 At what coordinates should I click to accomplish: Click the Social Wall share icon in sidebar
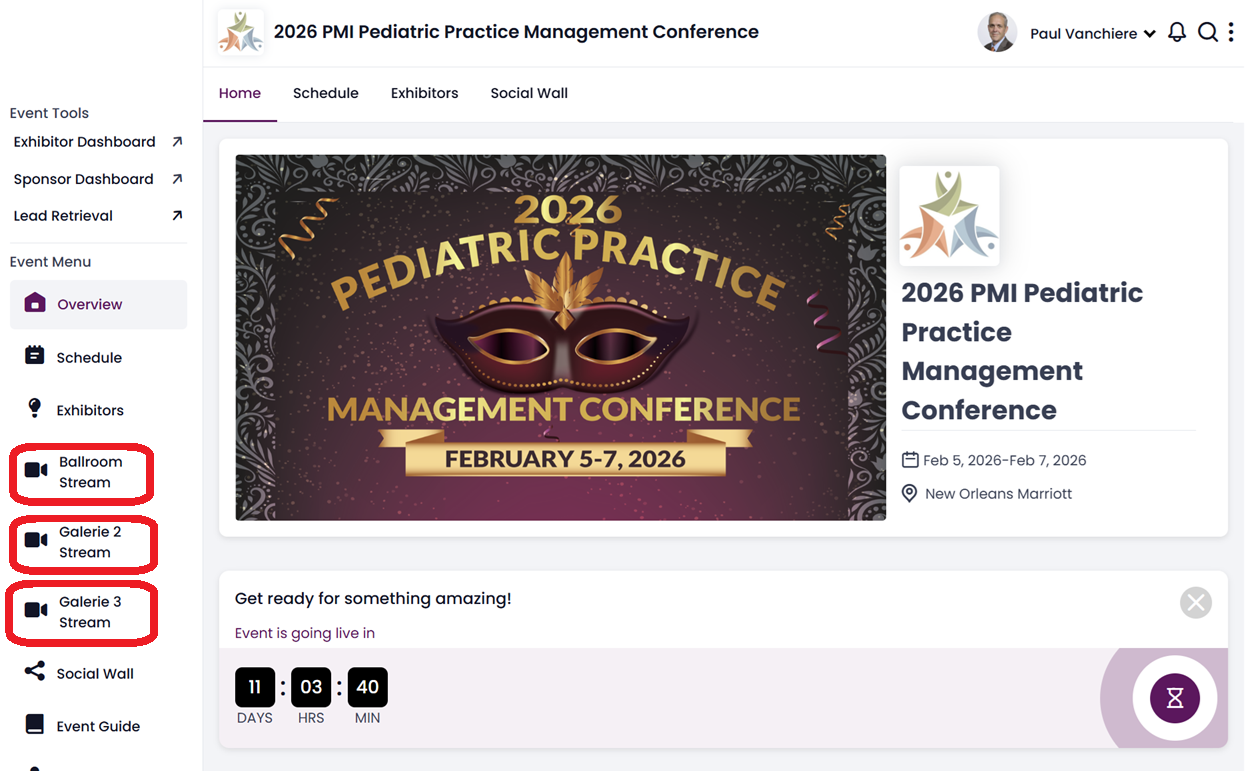[x=35, y=672]
